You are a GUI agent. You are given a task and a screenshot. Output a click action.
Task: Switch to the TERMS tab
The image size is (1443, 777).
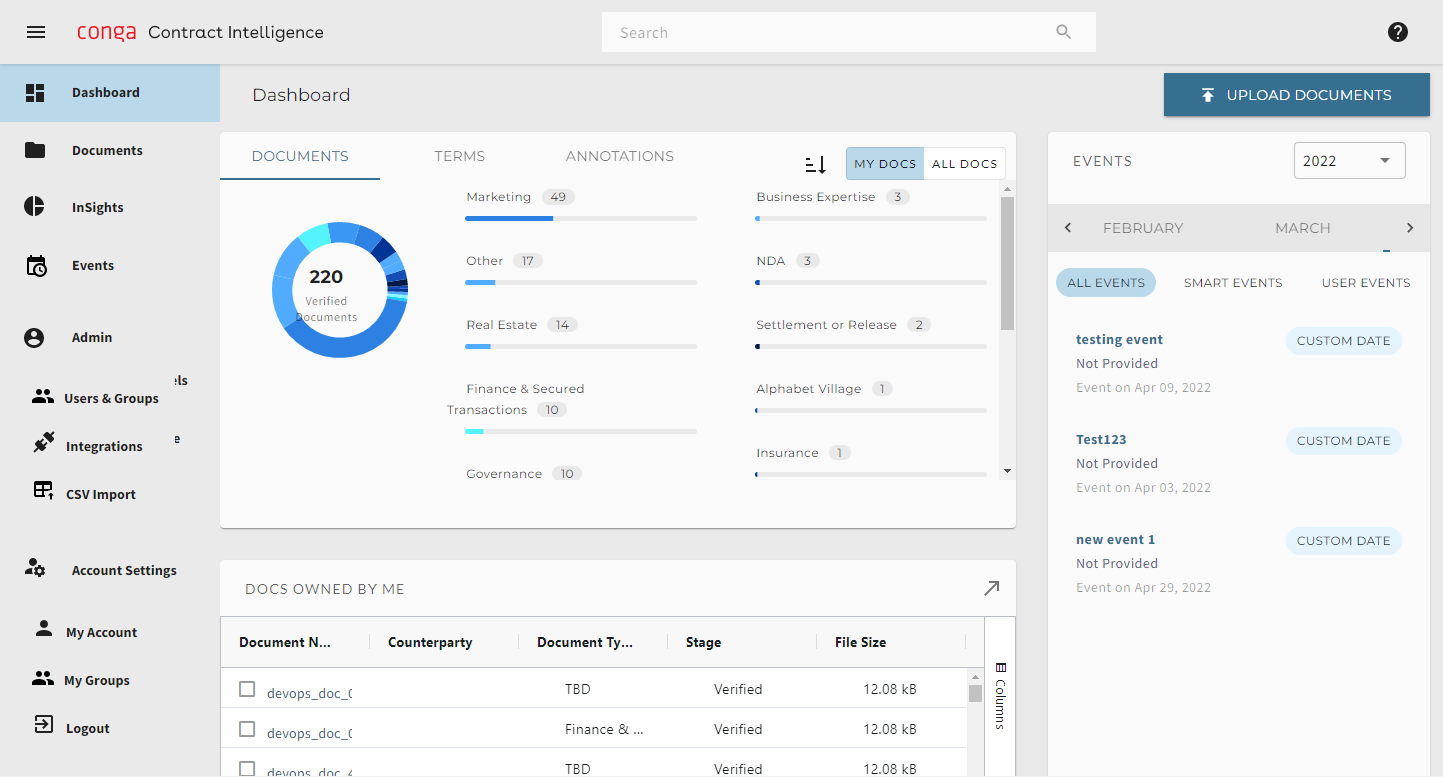[459, 156]
